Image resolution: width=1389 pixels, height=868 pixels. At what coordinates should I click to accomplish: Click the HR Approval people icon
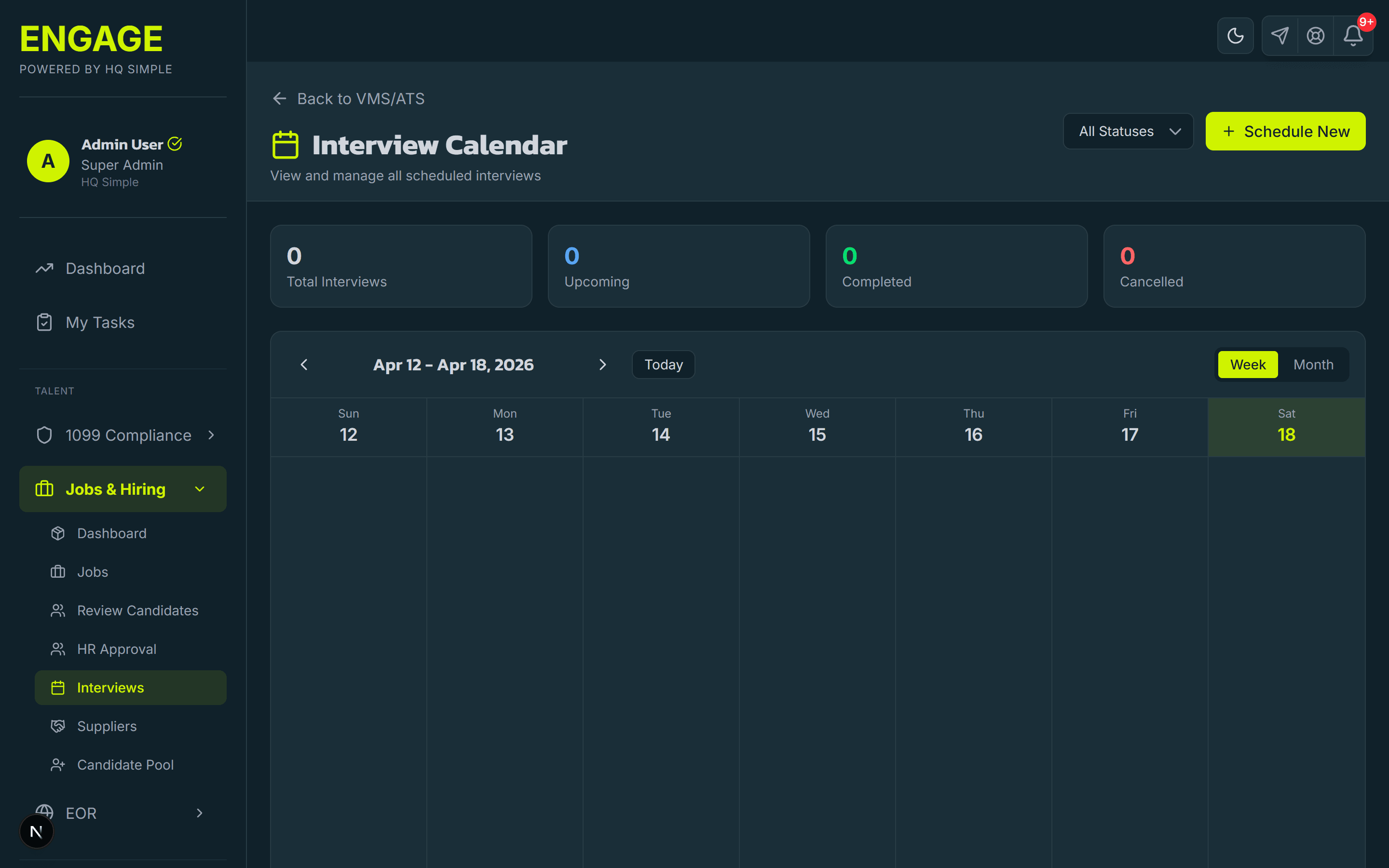pyautogui.click(x=58, y=649)
